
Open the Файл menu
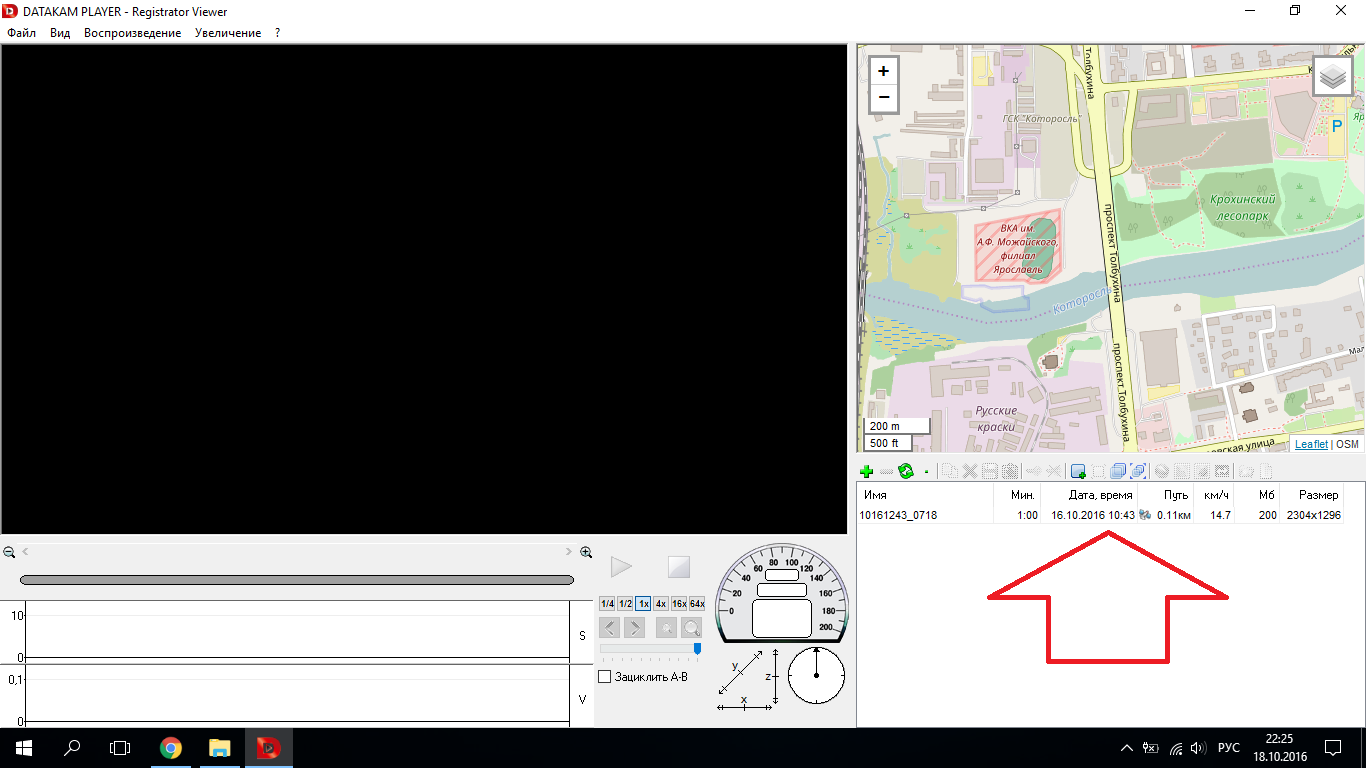tap(21, 33)
